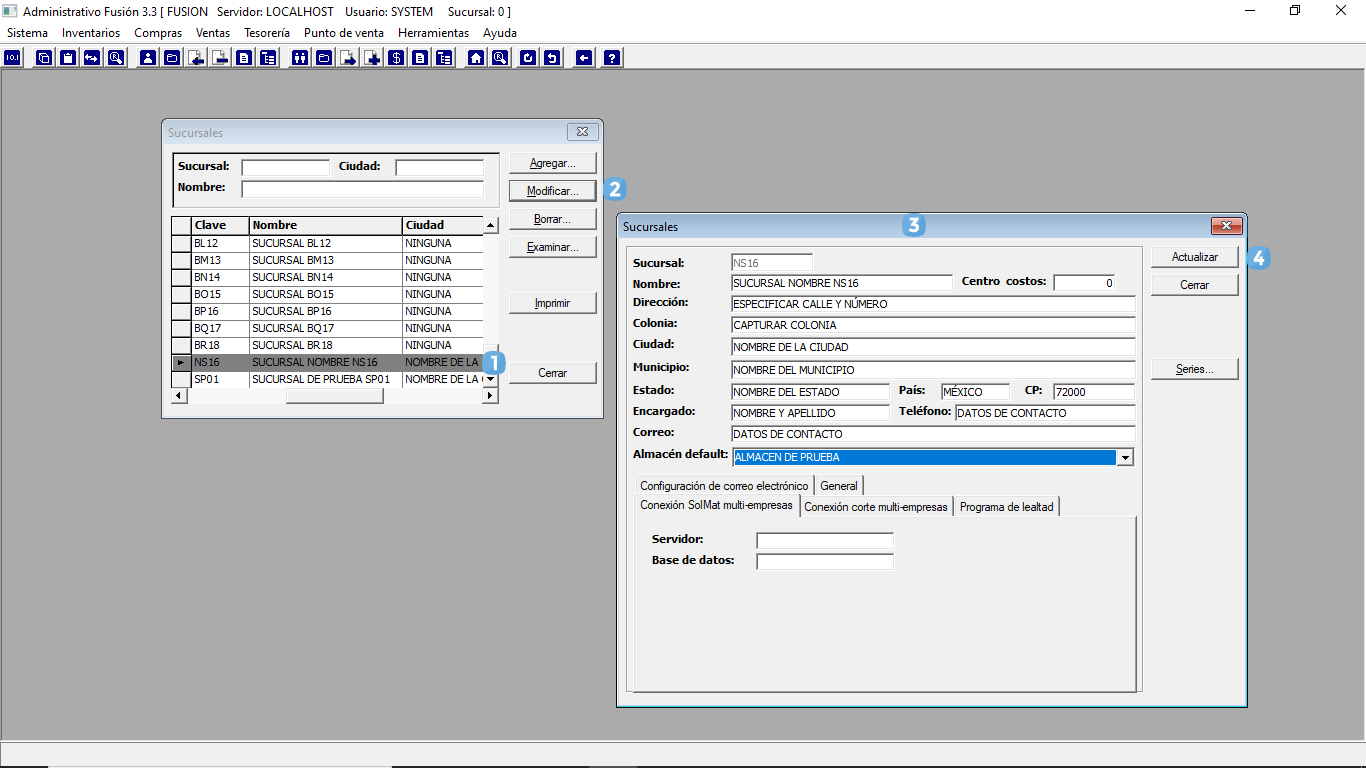Open Conexión corte multi-empresas tab
The width and height of the screenshot is (1366, 768).
tap(876, 507)
